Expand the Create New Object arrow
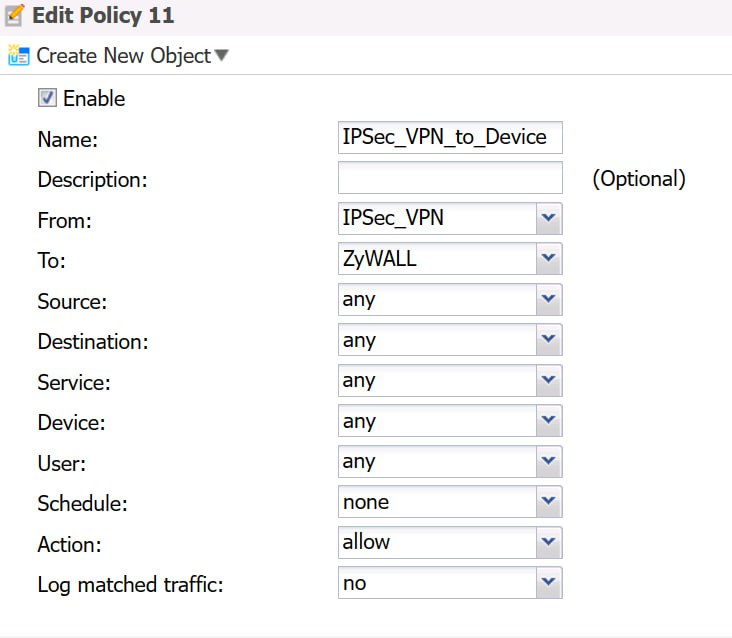The height and width of the screenshot is (638, 732). (221, 56)
